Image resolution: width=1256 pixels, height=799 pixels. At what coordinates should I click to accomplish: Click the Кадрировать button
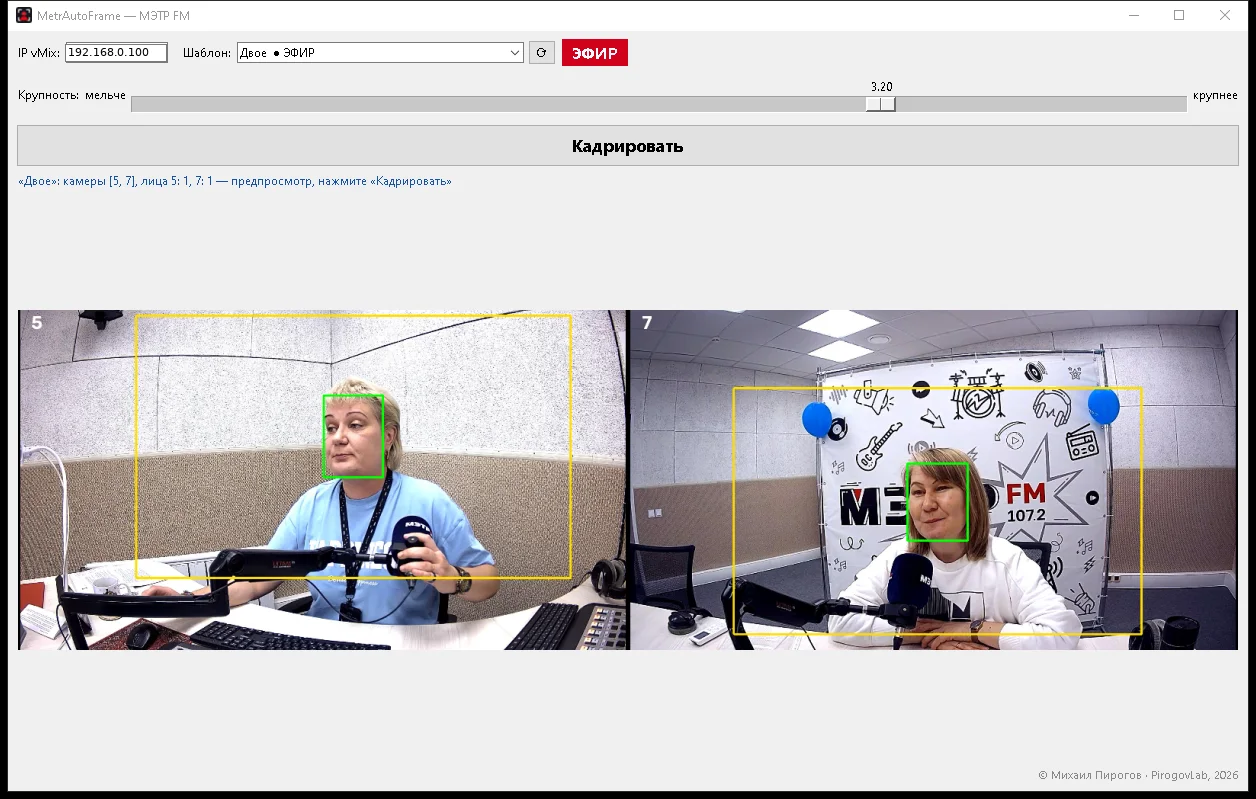point(628,146)
